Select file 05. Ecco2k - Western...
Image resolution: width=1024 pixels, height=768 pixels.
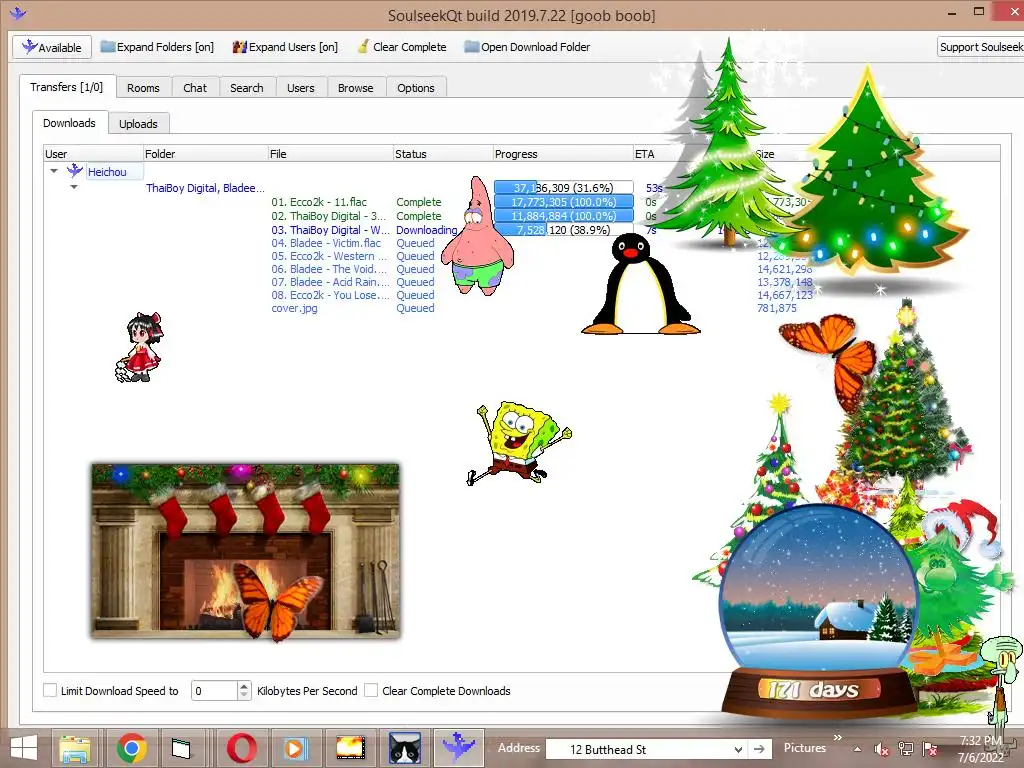point(329,256)
